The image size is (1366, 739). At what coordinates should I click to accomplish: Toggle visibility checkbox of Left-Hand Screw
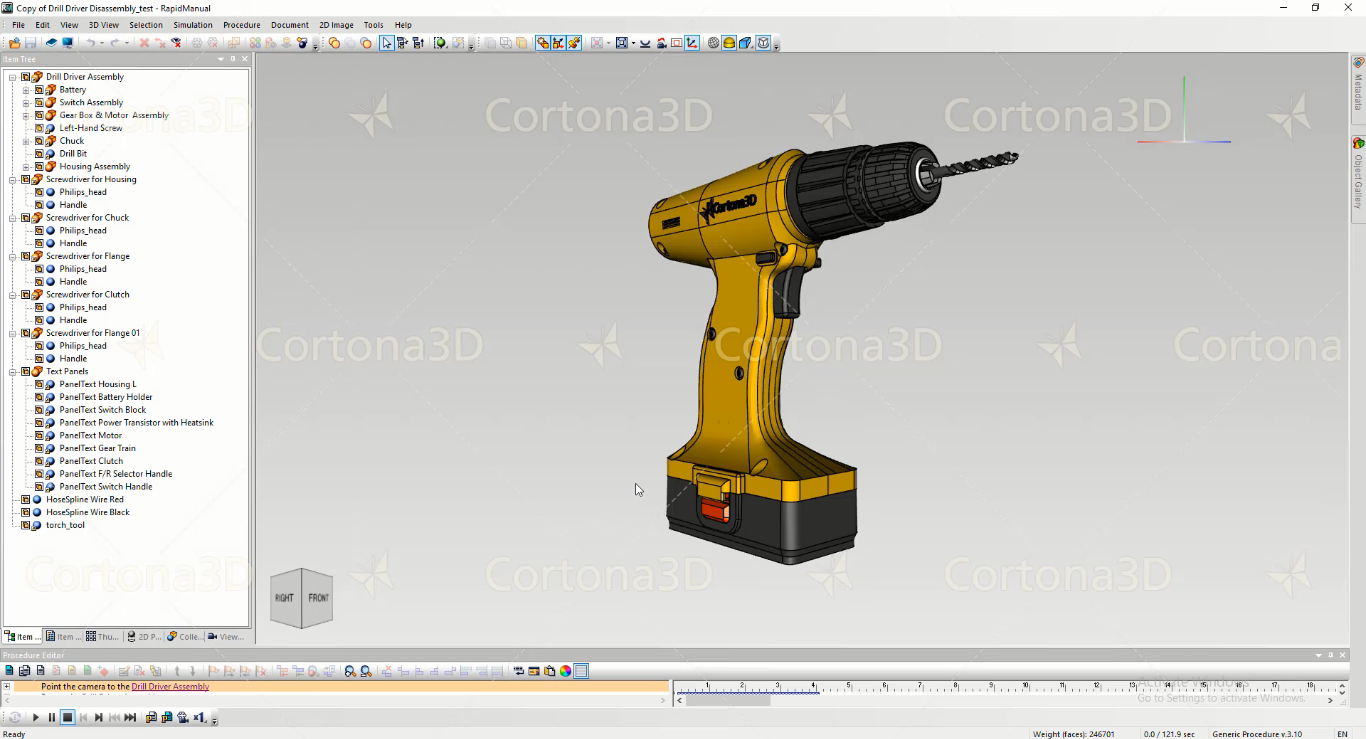click(x=39, y=128)
